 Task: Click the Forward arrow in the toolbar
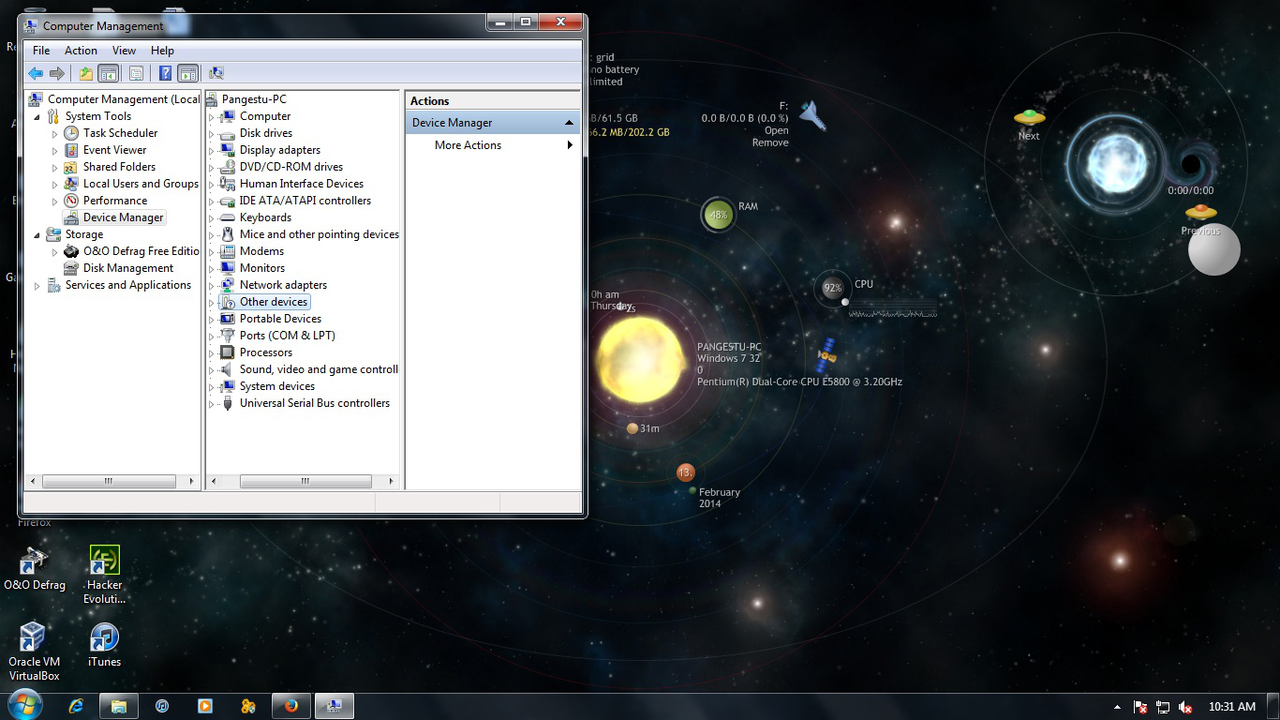click(57, 73)
